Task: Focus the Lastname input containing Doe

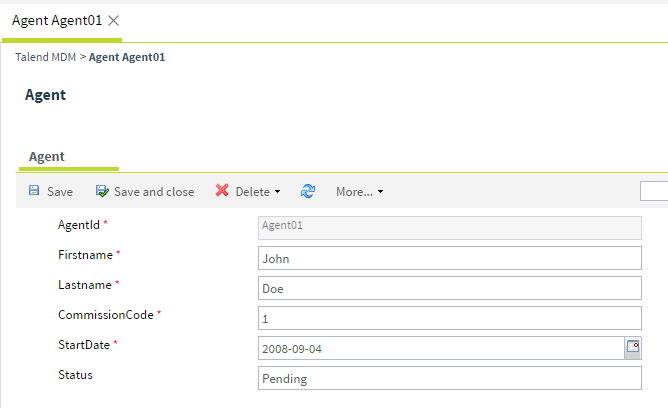Action: pyautogui.click(x=449, y=288)
